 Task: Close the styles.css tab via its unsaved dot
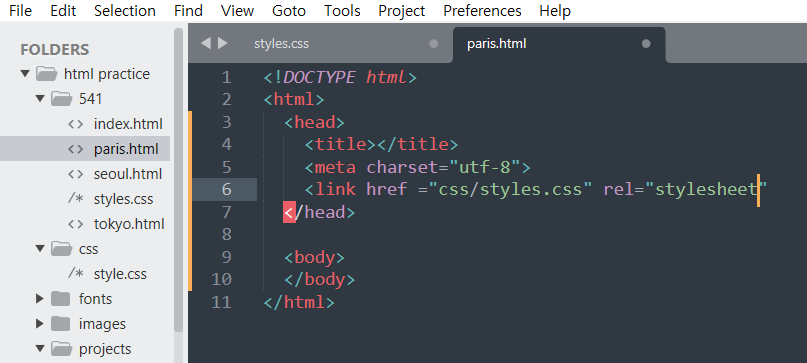pyautogui.click(x=433, y=44)
